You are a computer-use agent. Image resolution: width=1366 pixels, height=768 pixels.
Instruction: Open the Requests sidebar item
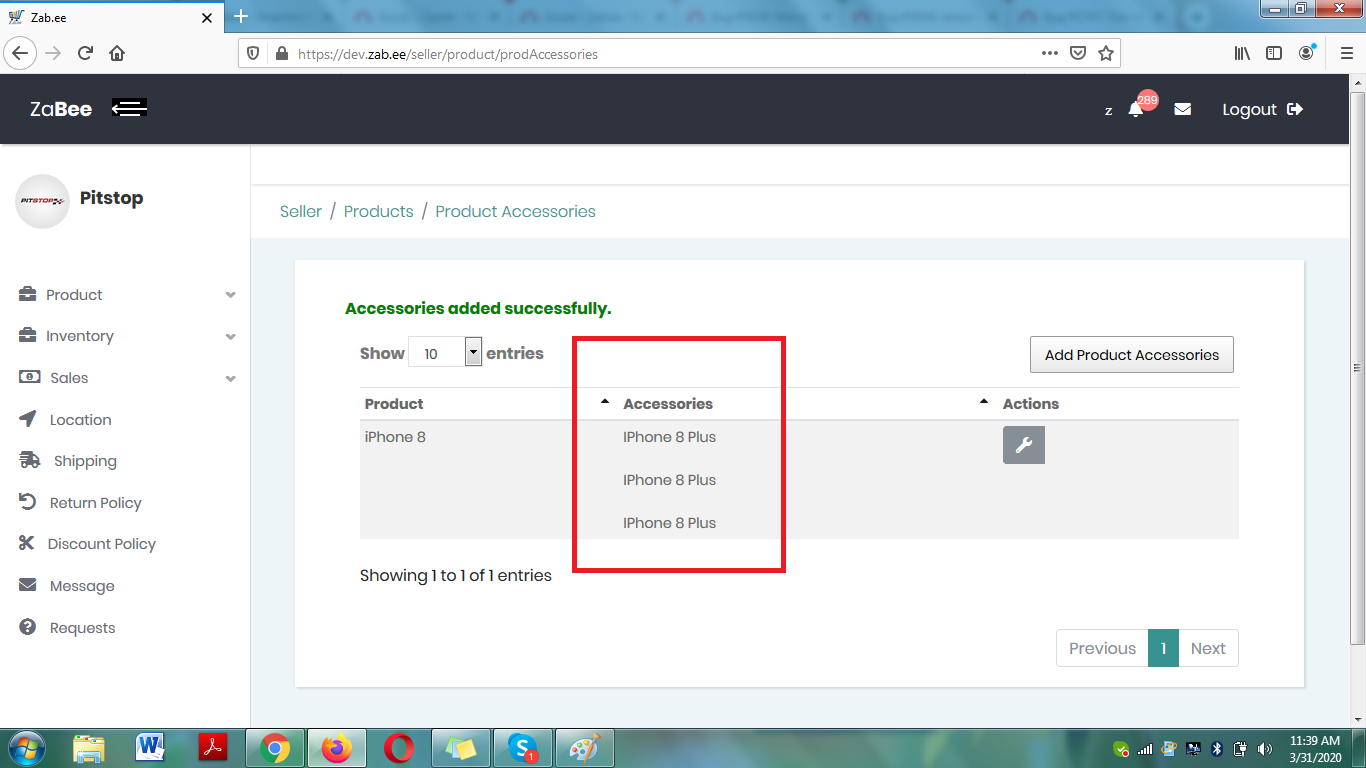point(67,628)
